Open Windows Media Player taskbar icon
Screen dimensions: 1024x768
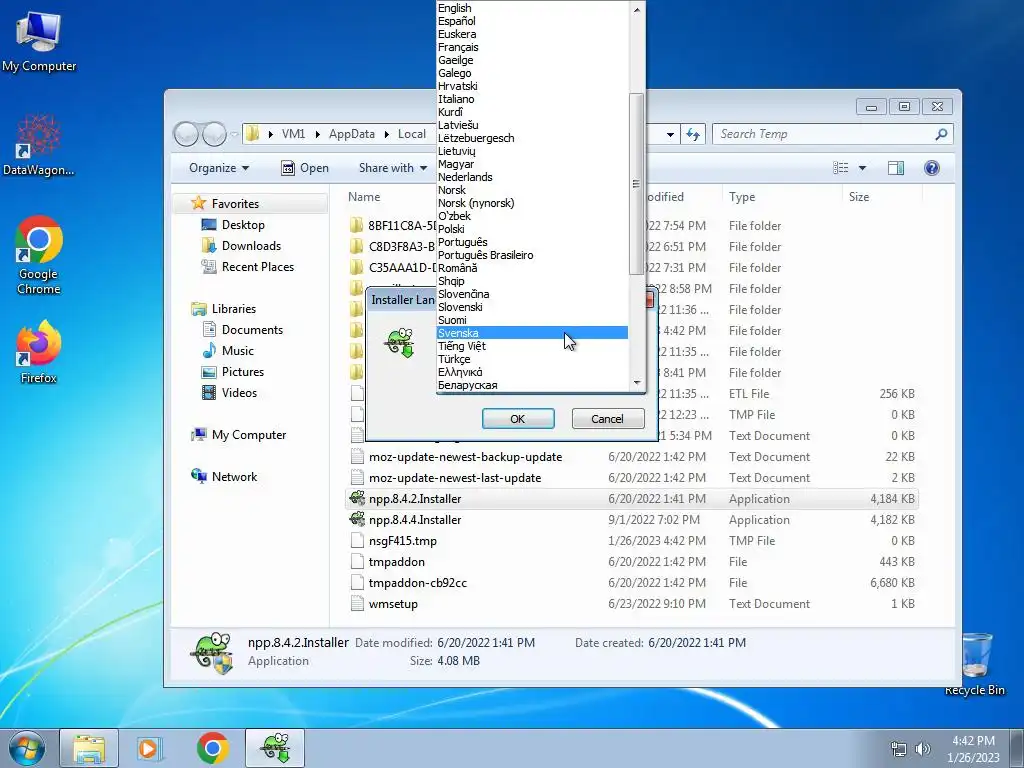(x=149, y=748)
